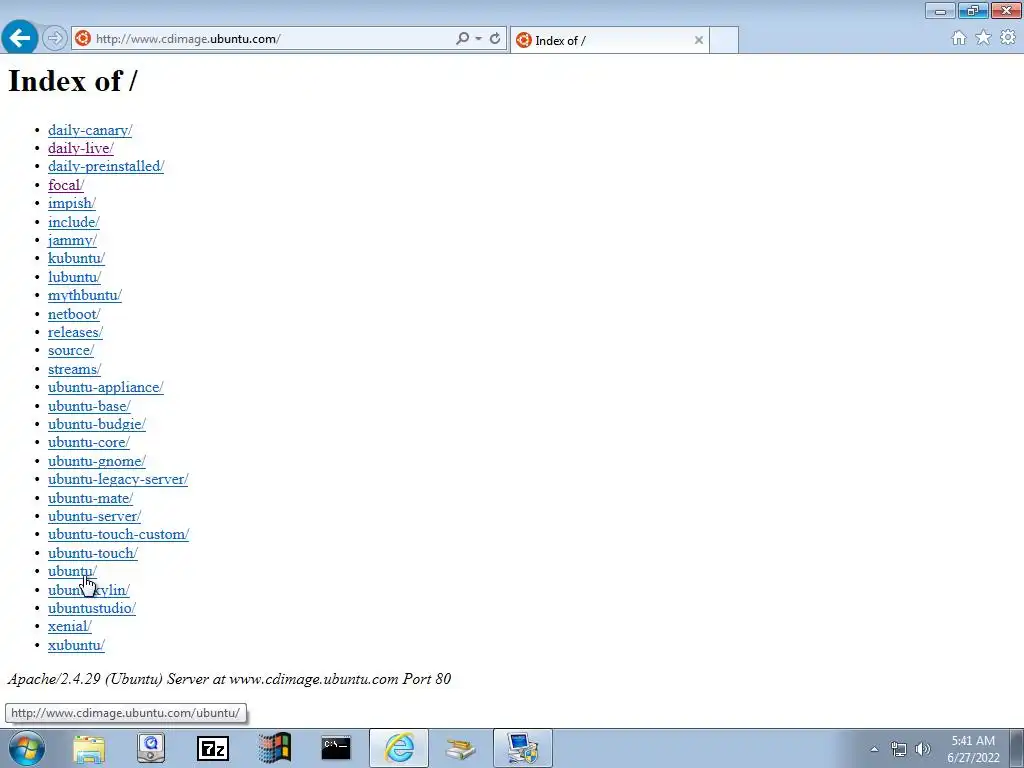
Task: Open the disk utility icon beside Explorer
Action: point(151,748)
